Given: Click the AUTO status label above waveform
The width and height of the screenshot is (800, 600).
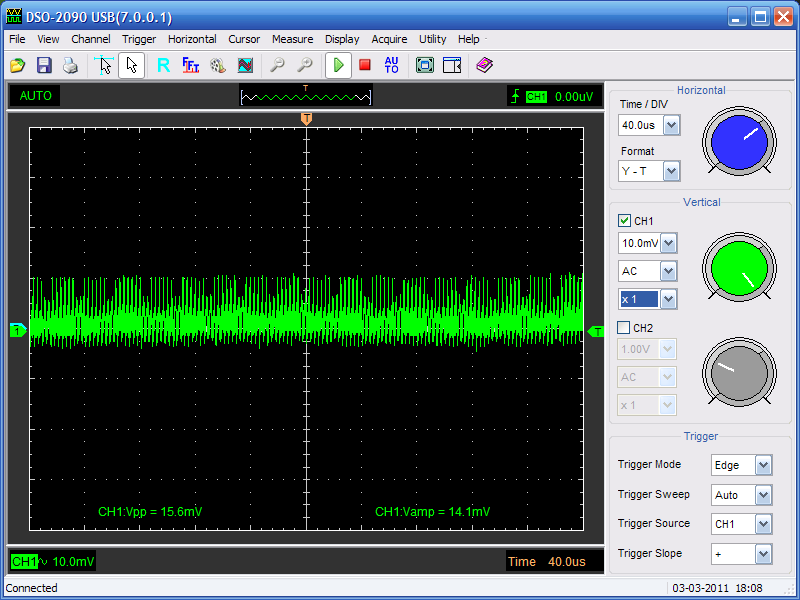Looking at the screenshot, I should pos(35,96).
